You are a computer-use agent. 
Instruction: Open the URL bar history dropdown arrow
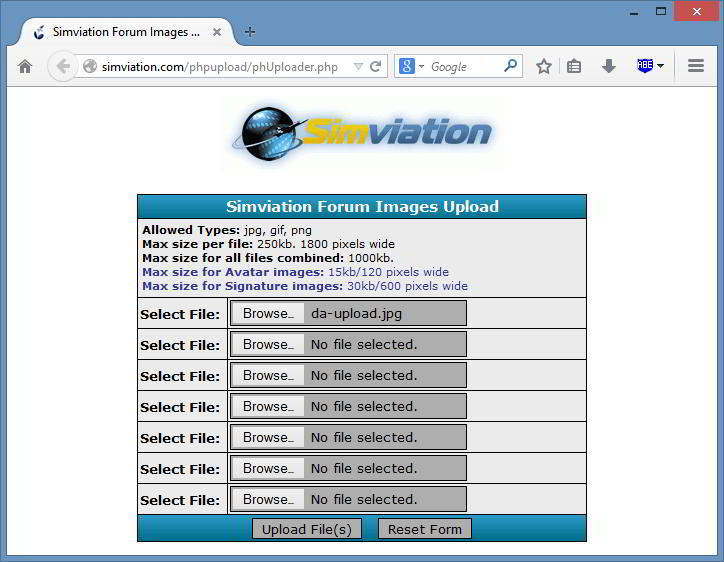click(358, 67)
